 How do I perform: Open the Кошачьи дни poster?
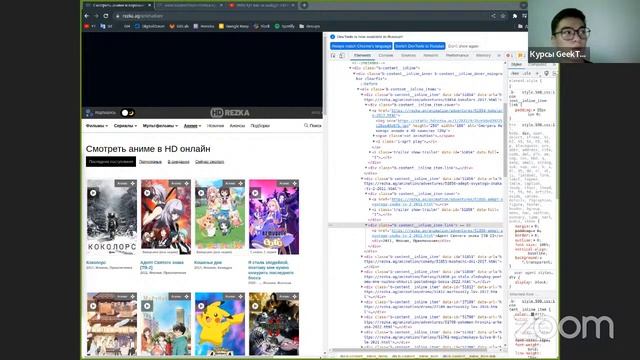coord(220,217)
